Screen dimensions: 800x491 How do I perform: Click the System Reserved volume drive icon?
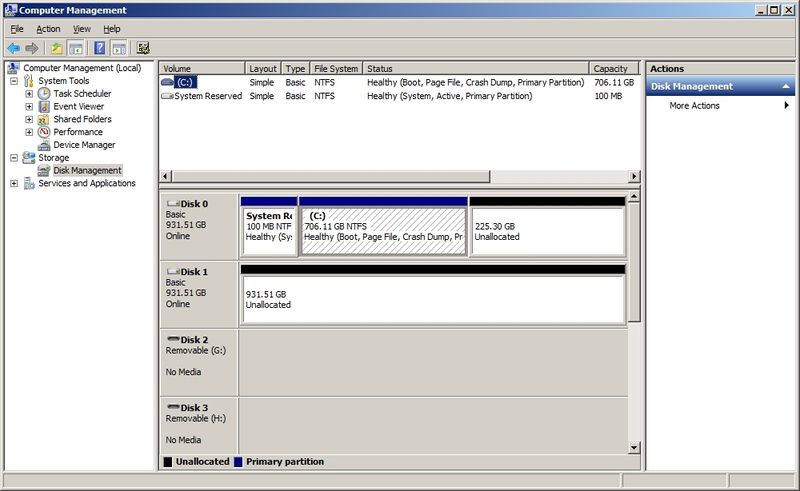pos(167,96)
